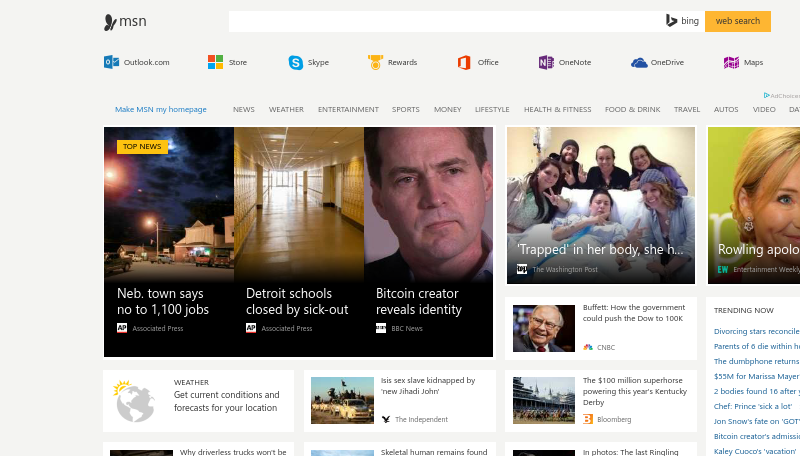Open the MONEY section

click(447, 109)
